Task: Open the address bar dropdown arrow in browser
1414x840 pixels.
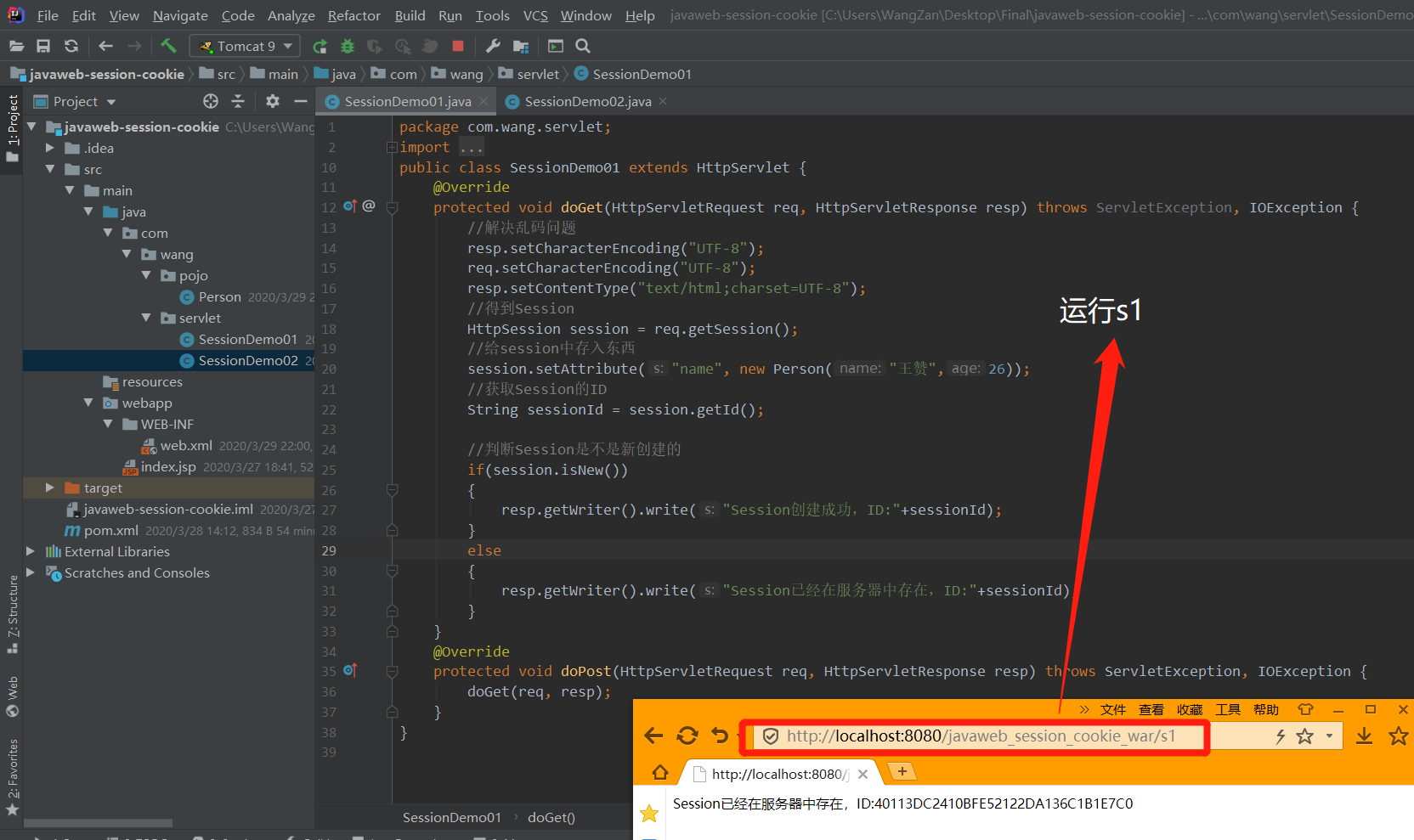Action: click(1329, 736)
